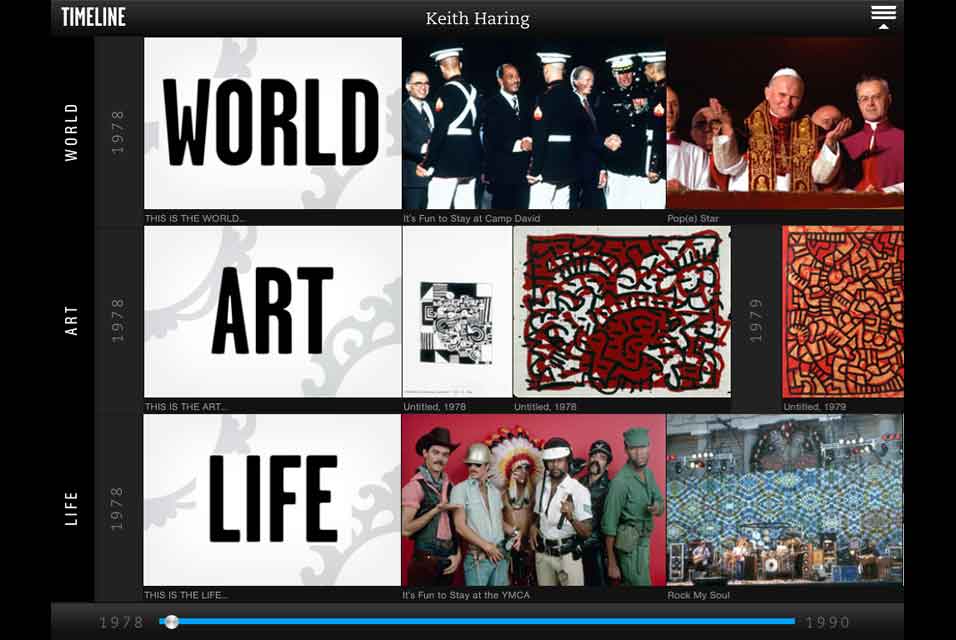Viewport: 956px width, 640px height.
Task: Select the WORLD row label
Action: point(71,132)
